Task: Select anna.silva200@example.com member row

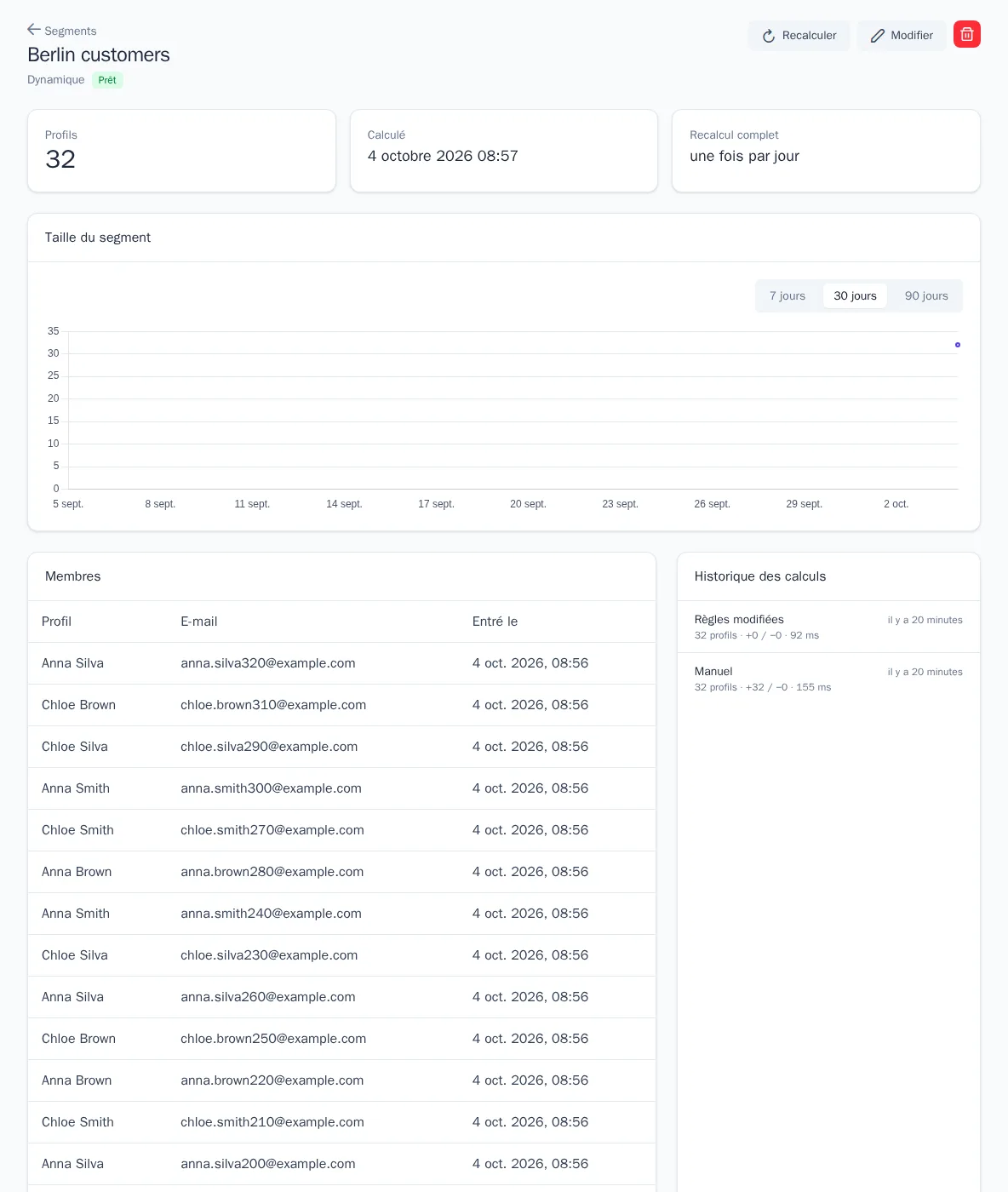Action: click(x=341, y=1164)
